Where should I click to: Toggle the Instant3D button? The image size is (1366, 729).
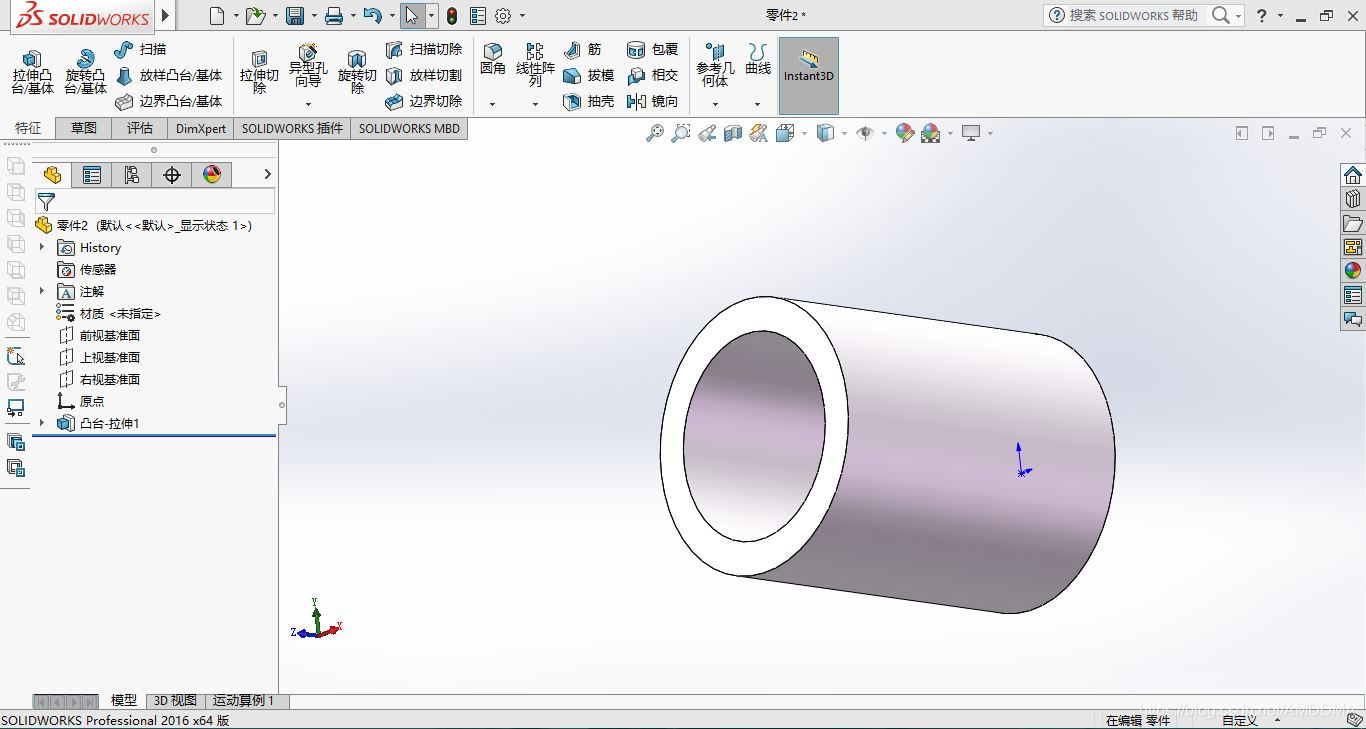coord(808,75)
